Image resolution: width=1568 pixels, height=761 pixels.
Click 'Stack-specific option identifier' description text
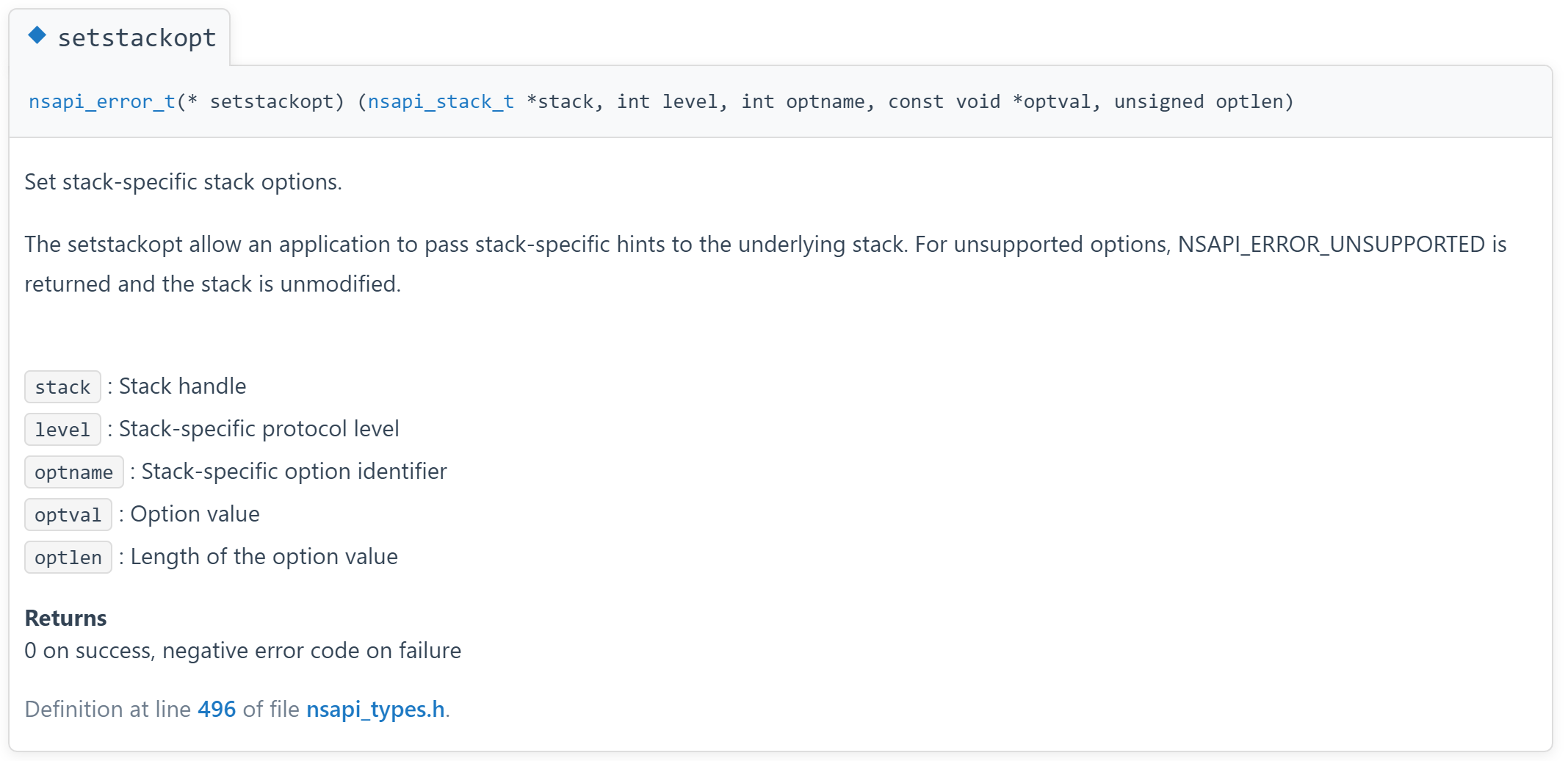click(294, 471)
